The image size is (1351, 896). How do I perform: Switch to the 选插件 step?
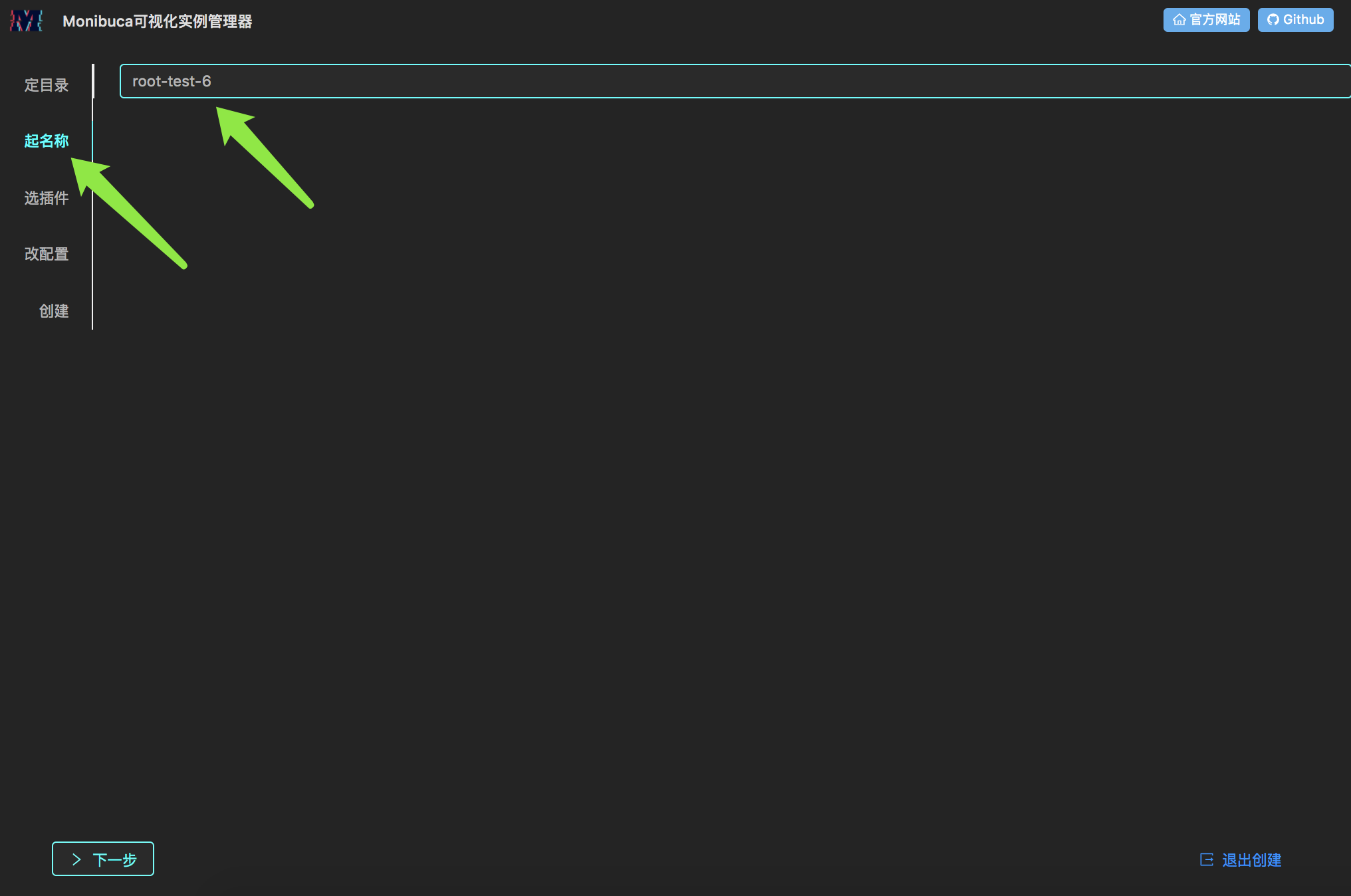pos(47,197)
